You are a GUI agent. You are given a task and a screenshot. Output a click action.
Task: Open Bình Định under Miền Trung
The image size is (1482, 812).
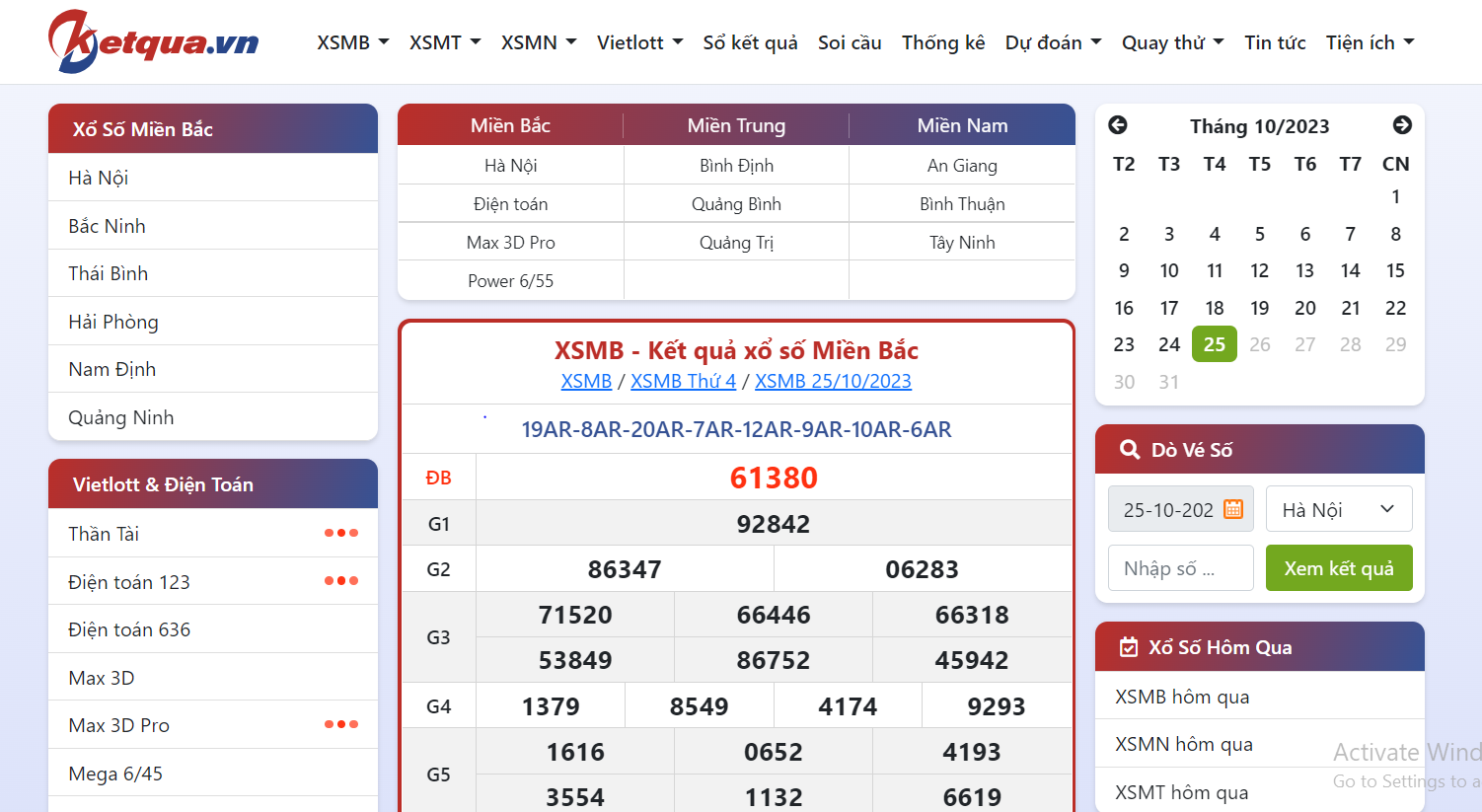(736, 166)
